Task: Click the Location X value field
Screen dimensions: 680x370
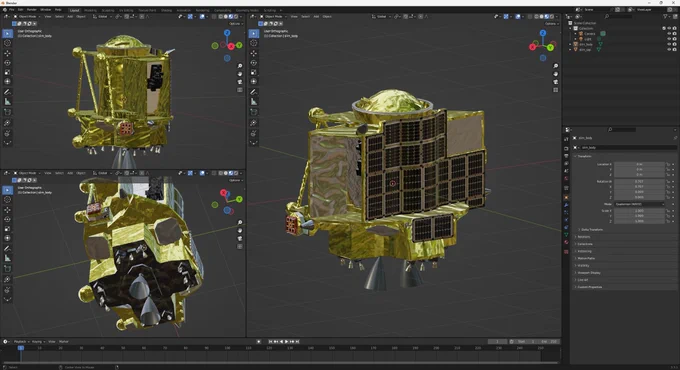Action: coord(639,164)
